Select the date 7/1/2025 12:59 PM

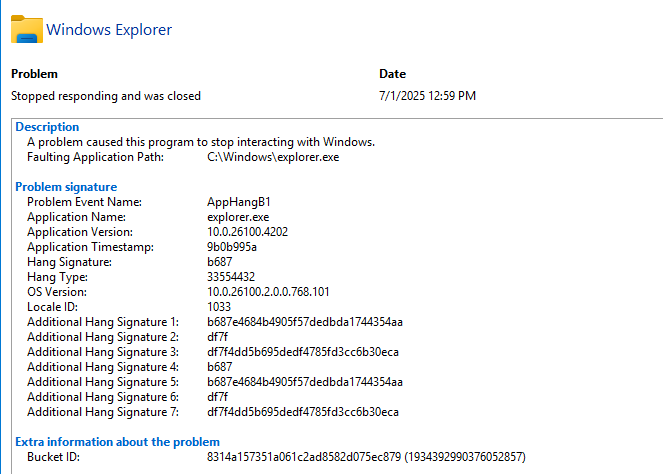[427, 96]
